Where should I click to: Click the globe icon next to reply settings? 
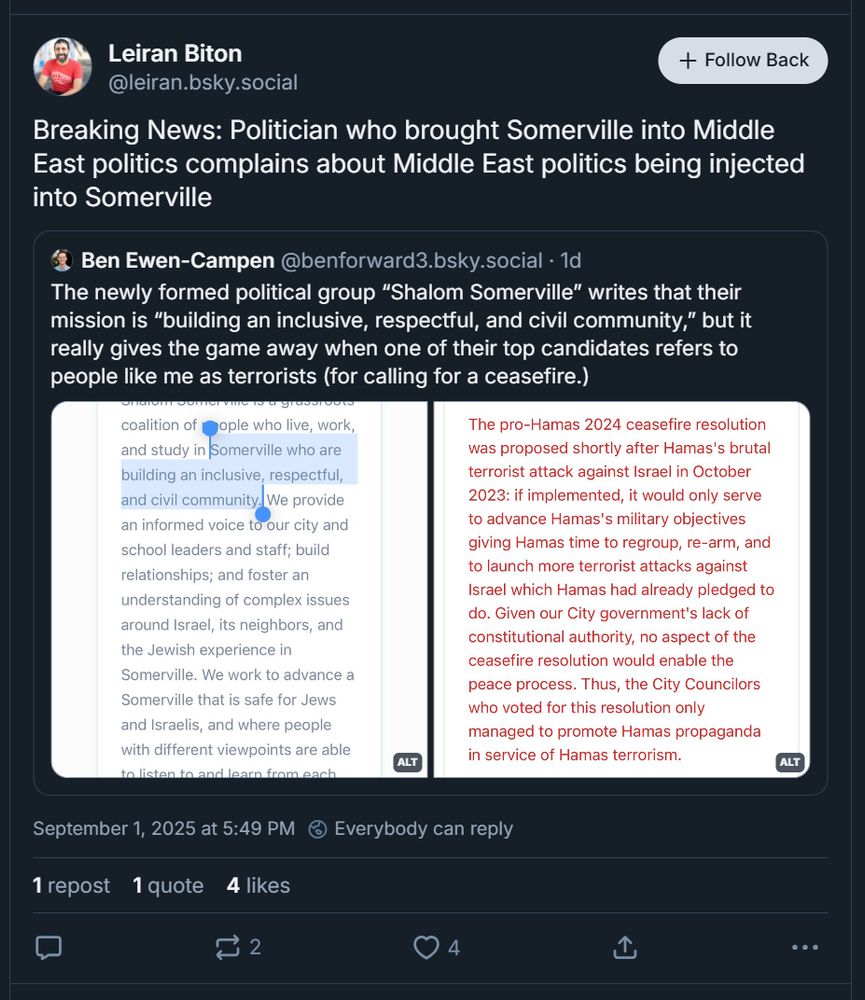point(318,828)
